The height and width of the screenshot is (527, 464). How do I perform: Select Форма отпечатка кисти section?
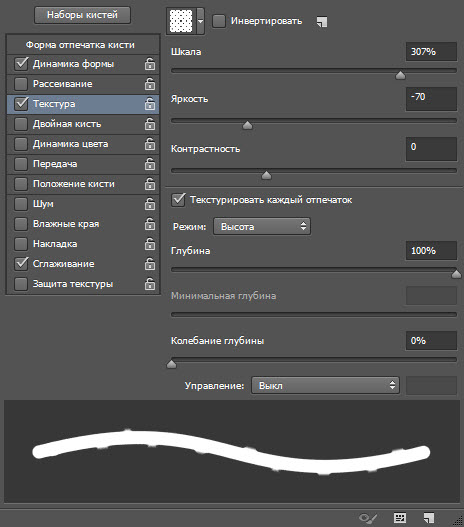80,45
